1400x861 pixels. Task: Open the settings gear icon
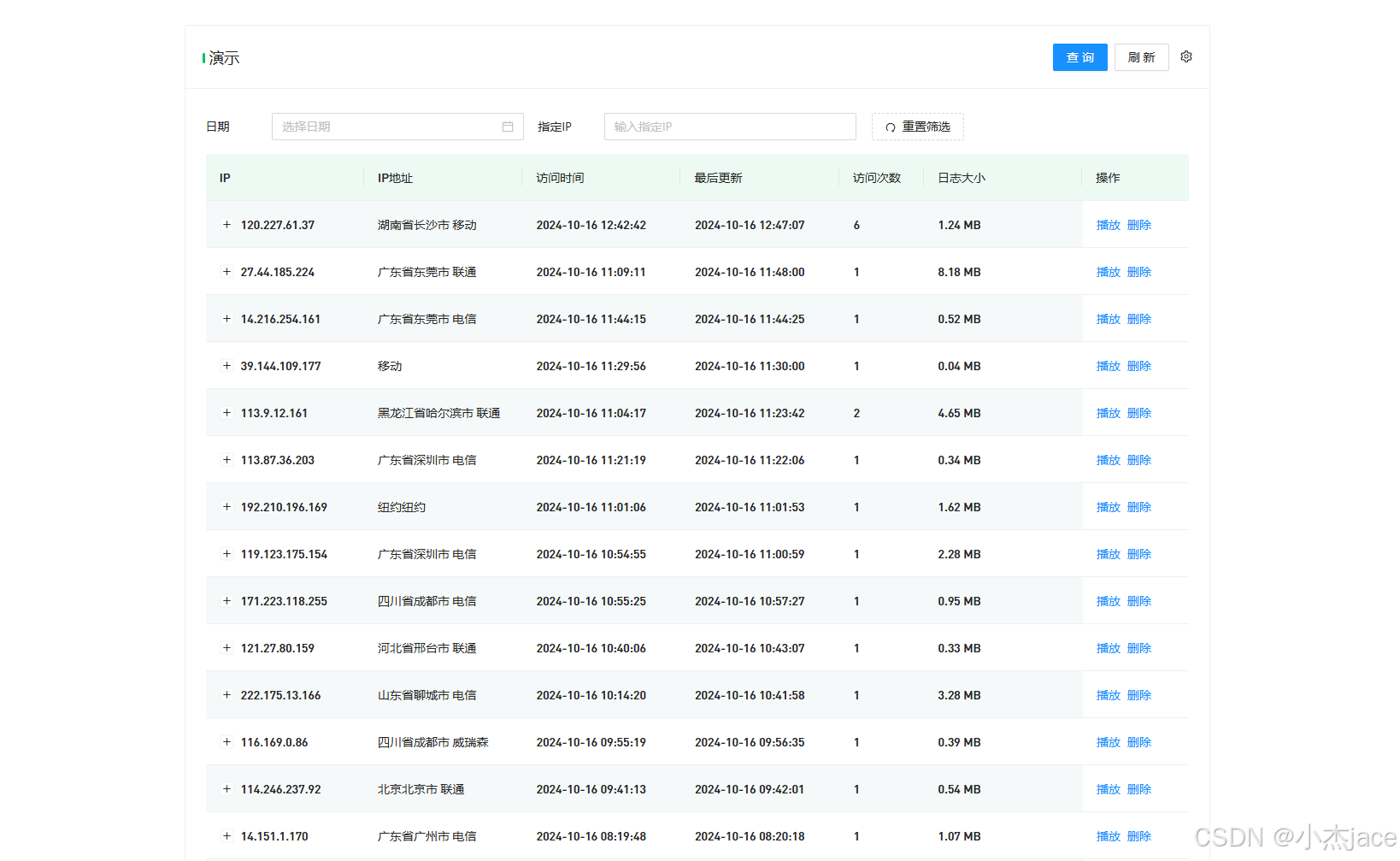point(1185,57)
